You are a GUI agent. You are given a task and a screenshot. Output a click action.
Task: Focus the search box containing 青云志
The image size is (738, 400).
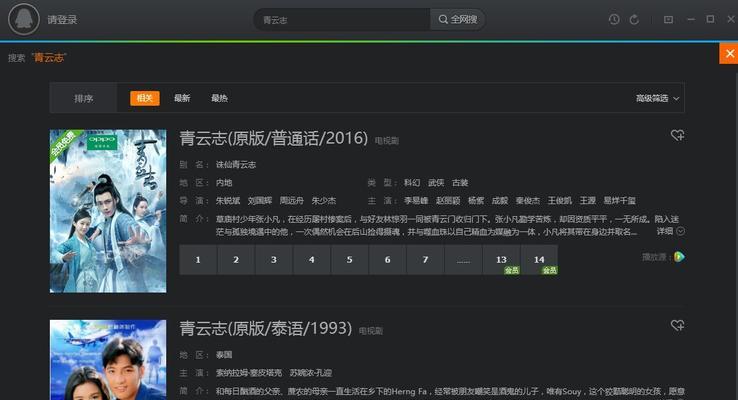(342, 20)
